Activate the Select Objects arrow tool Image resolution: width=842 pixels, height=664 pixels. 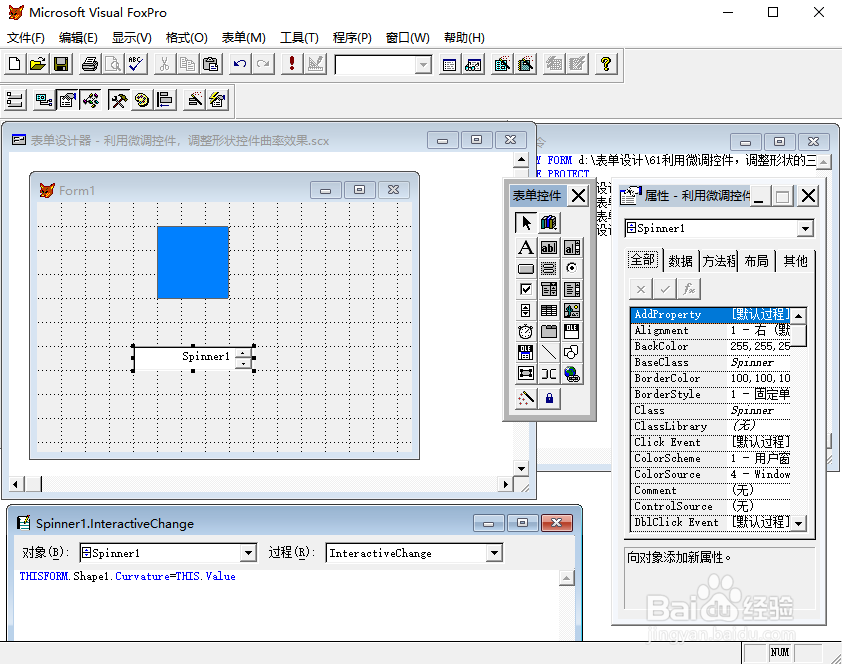526,222
